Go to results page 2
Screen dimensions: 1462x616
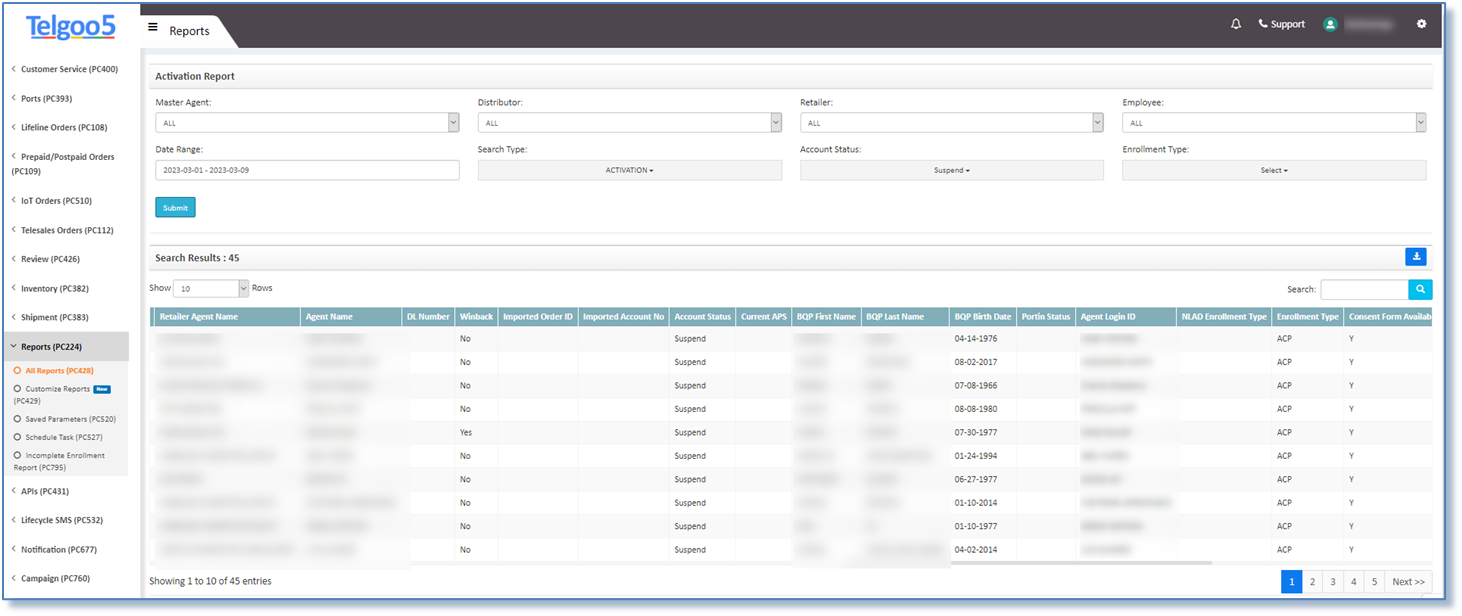[1312, 582]
